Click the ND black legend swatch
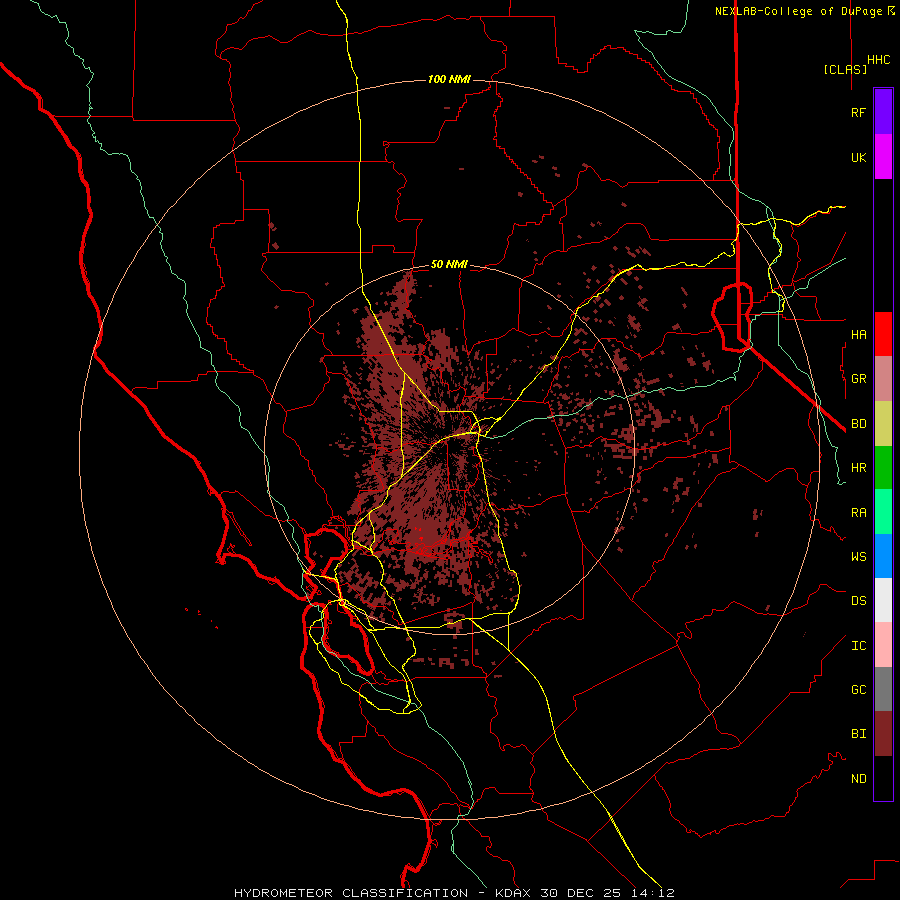900x900 pixels. [x=883, y=778]
